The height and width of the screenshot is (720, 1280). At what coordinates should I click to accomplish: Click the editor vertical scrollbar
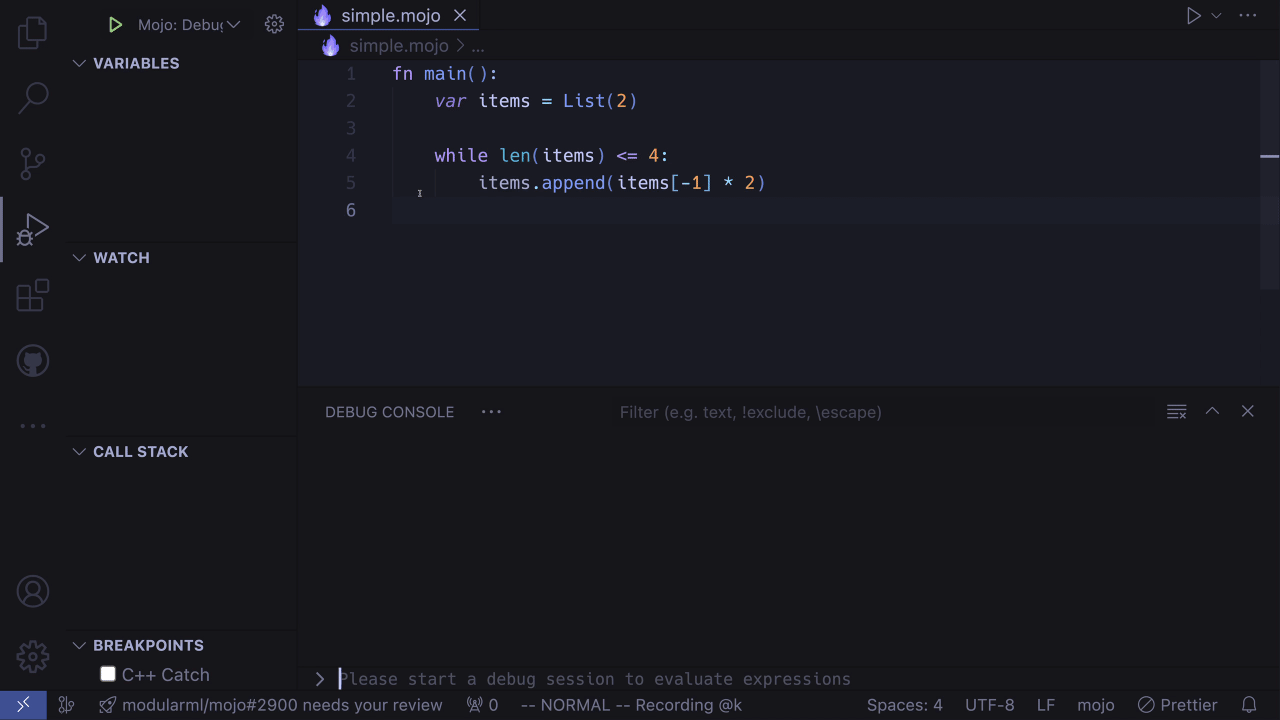click(1270, 175)
